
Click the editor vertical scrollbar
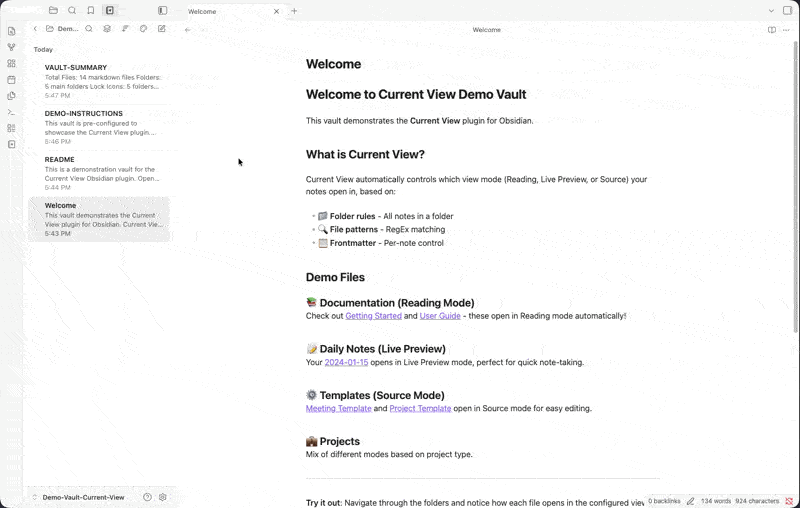(795, 187)
